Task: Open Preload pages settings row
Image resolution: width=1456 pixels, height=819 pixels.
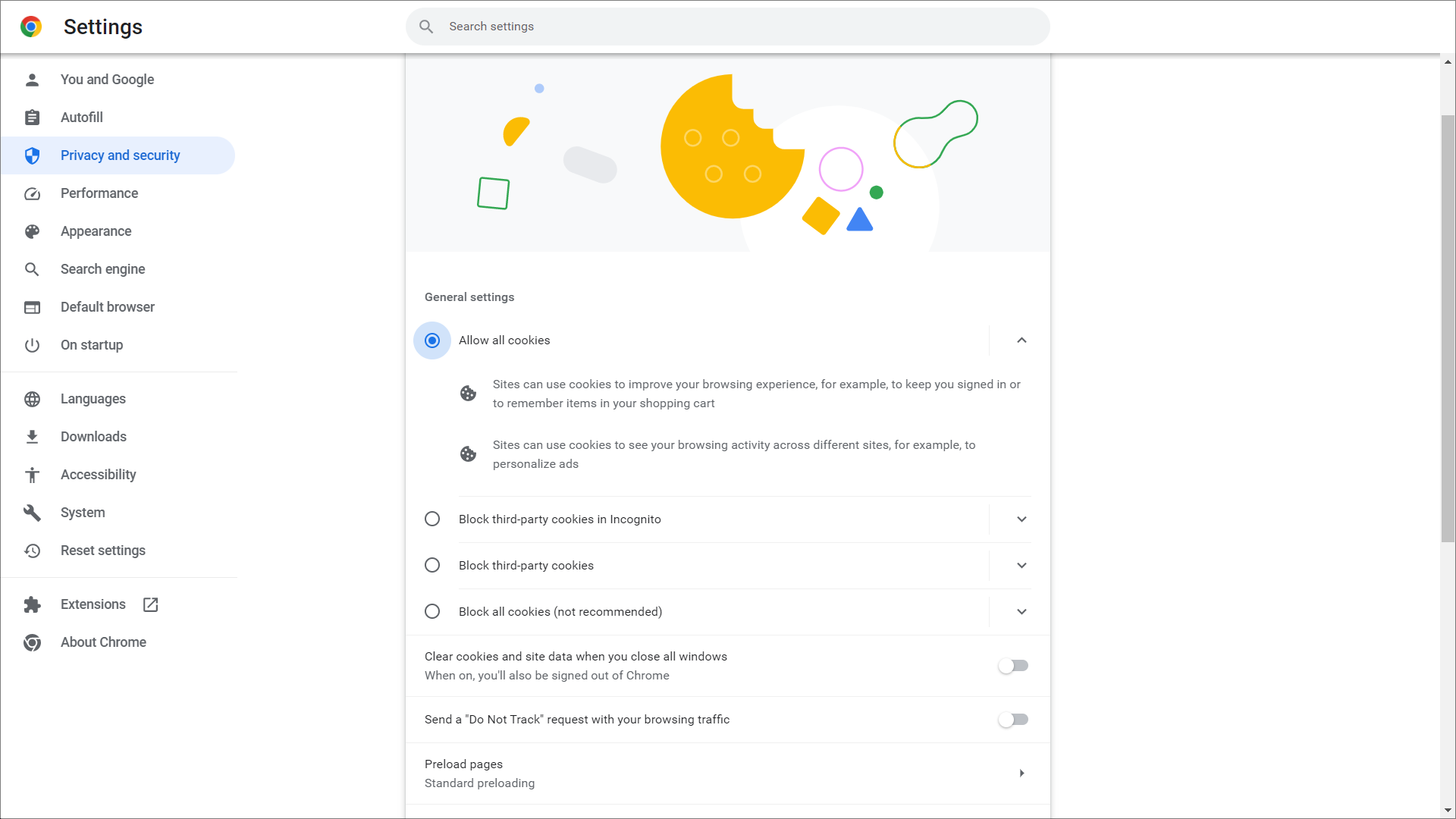Action: 726,773
